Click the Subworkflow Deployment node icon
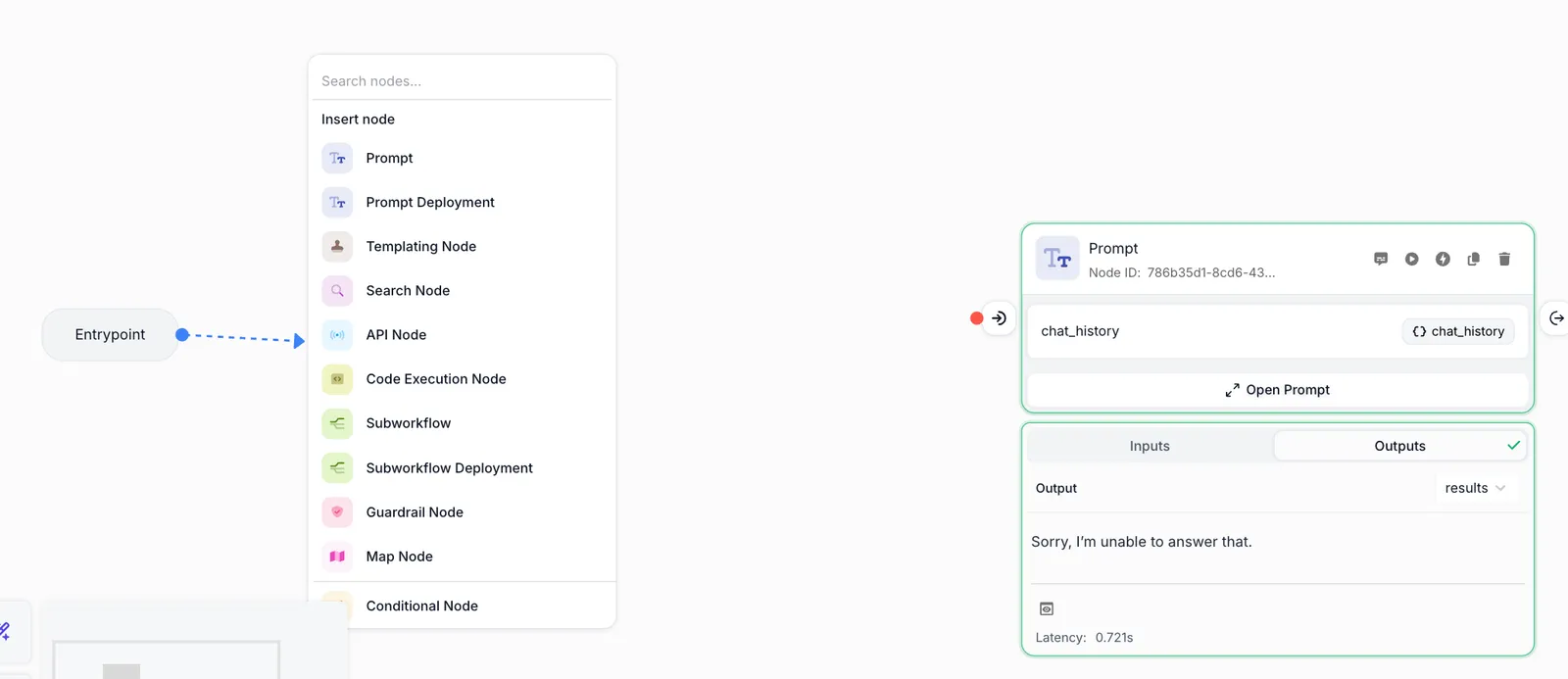The width and height of the screenshot is (1568, 679). [337, 467]
